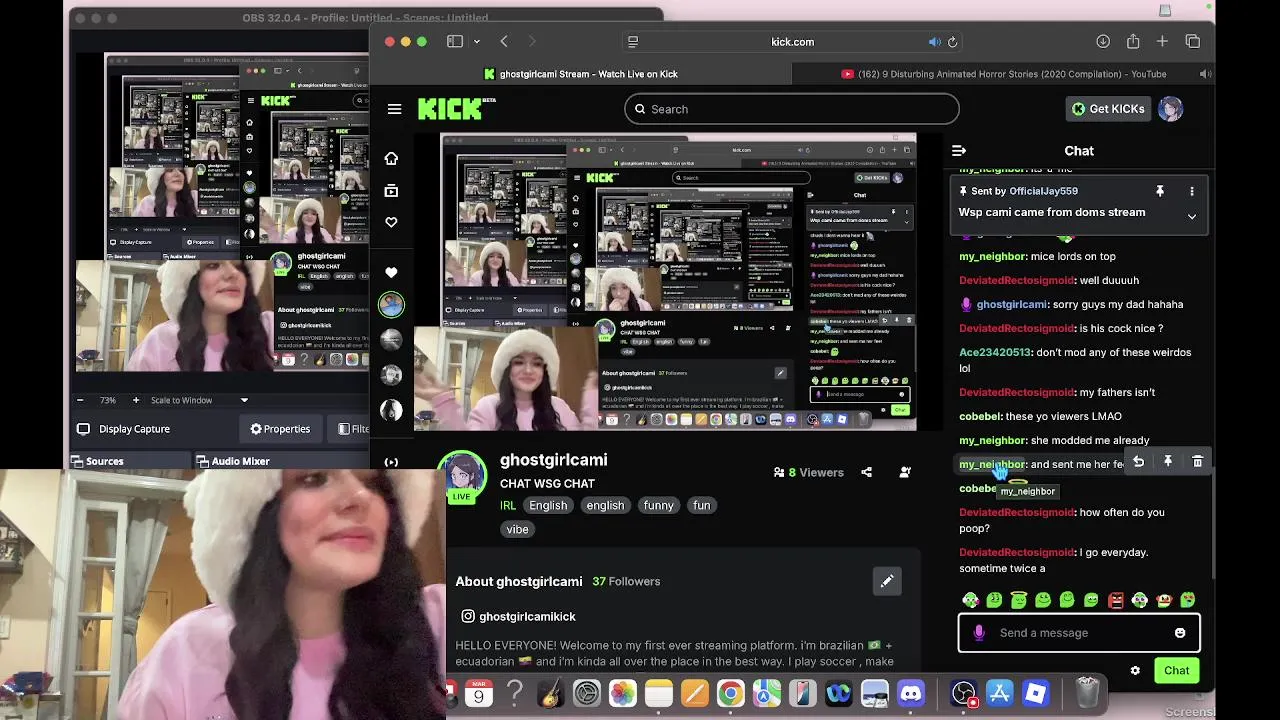Open the profile avatar menu
The width and height of the screenshot is (1280, 720).
(x=1170, y=109)
